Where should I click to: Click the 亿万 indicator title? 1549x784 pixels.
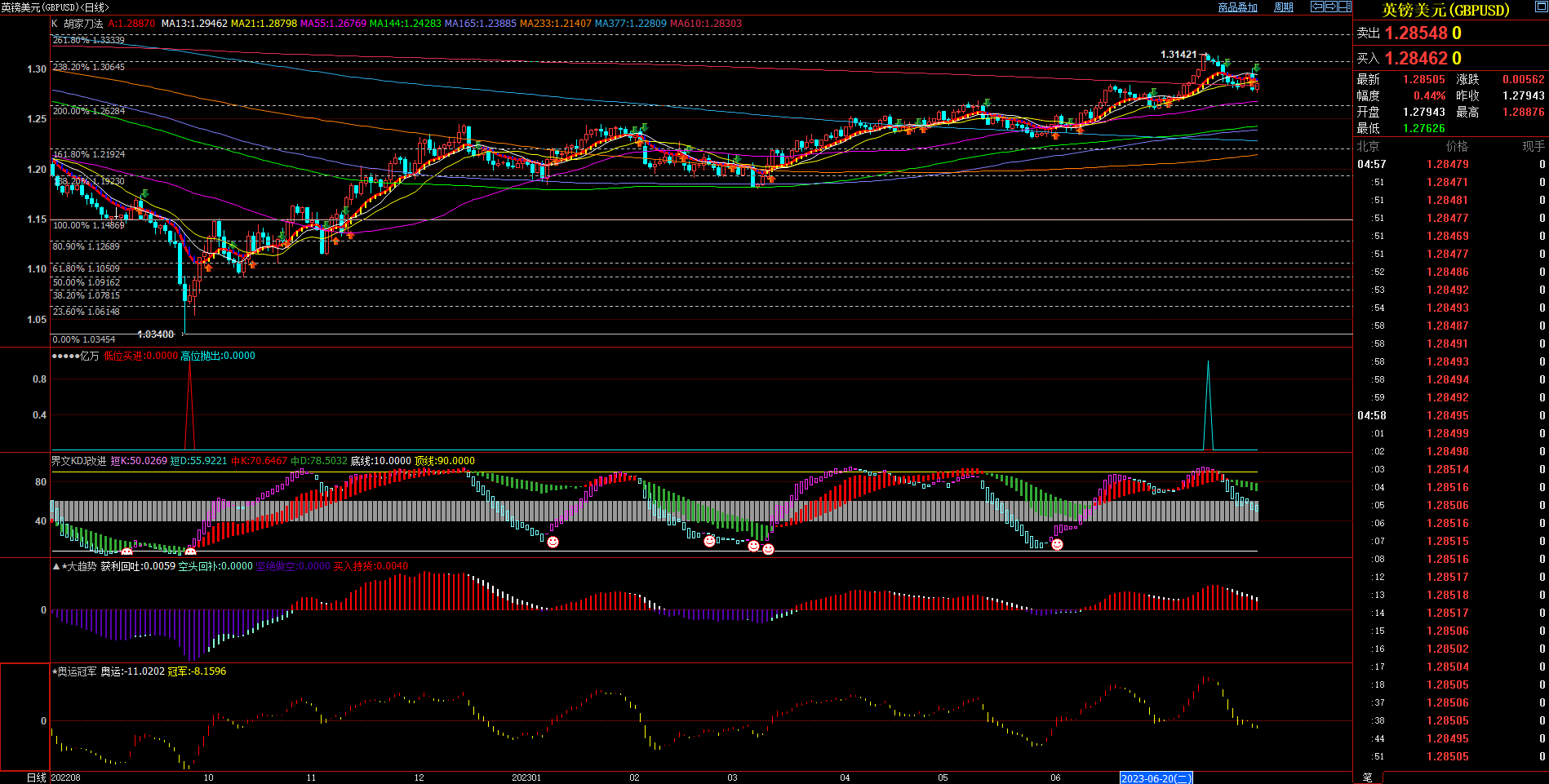click(89, 356)
